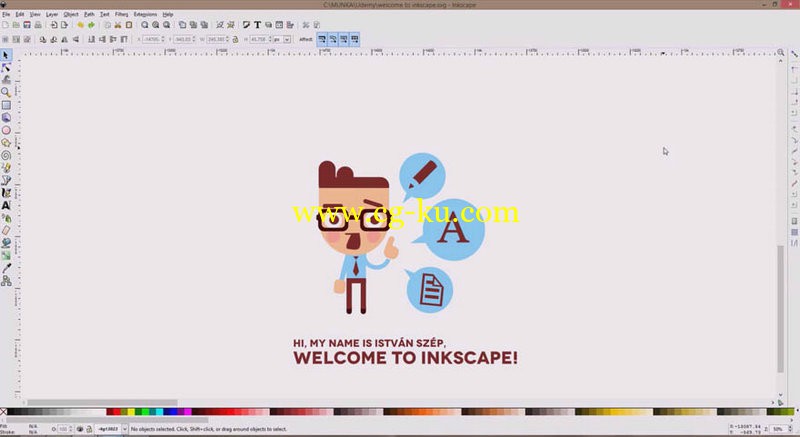Viewport: 800px width, 437px height.
Task: Click the no-color X swatch
Action: coord(4,412)
